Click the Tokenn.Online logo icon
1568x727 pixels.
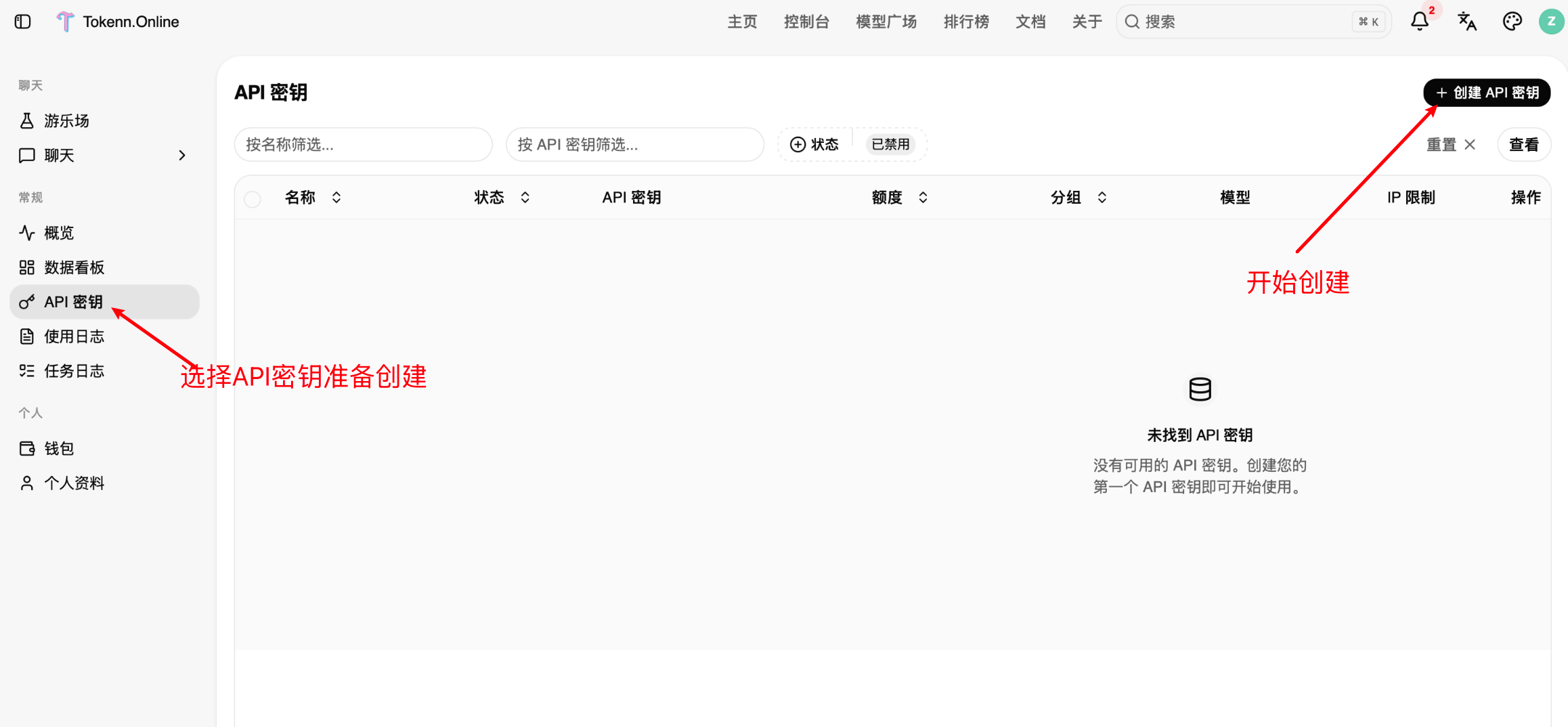(x=65, y=22)
